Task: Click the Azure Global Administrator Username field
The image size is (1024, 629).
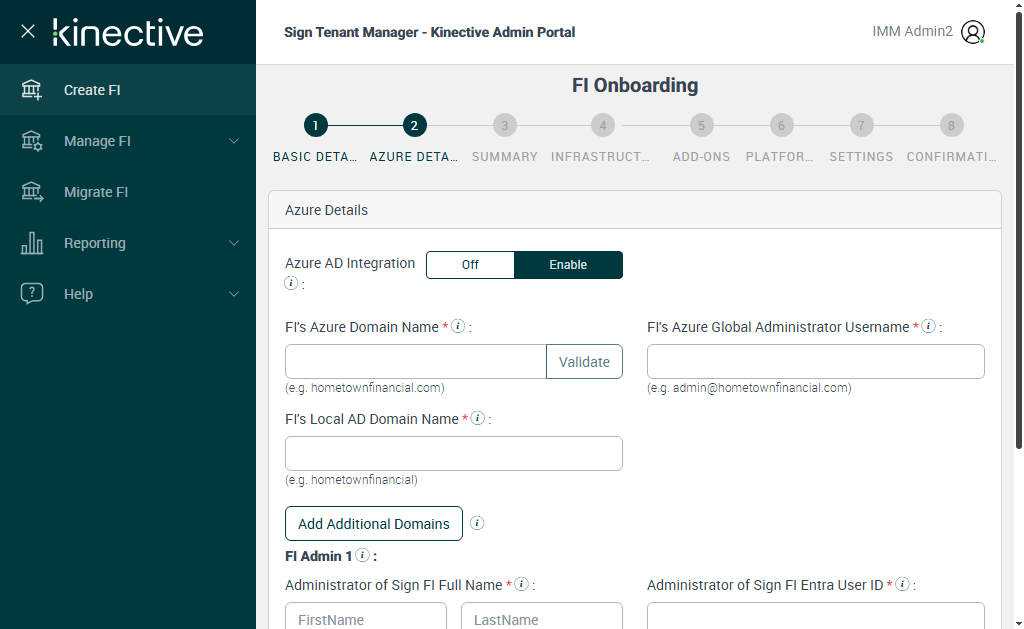Action: click(x=815, y=362)
